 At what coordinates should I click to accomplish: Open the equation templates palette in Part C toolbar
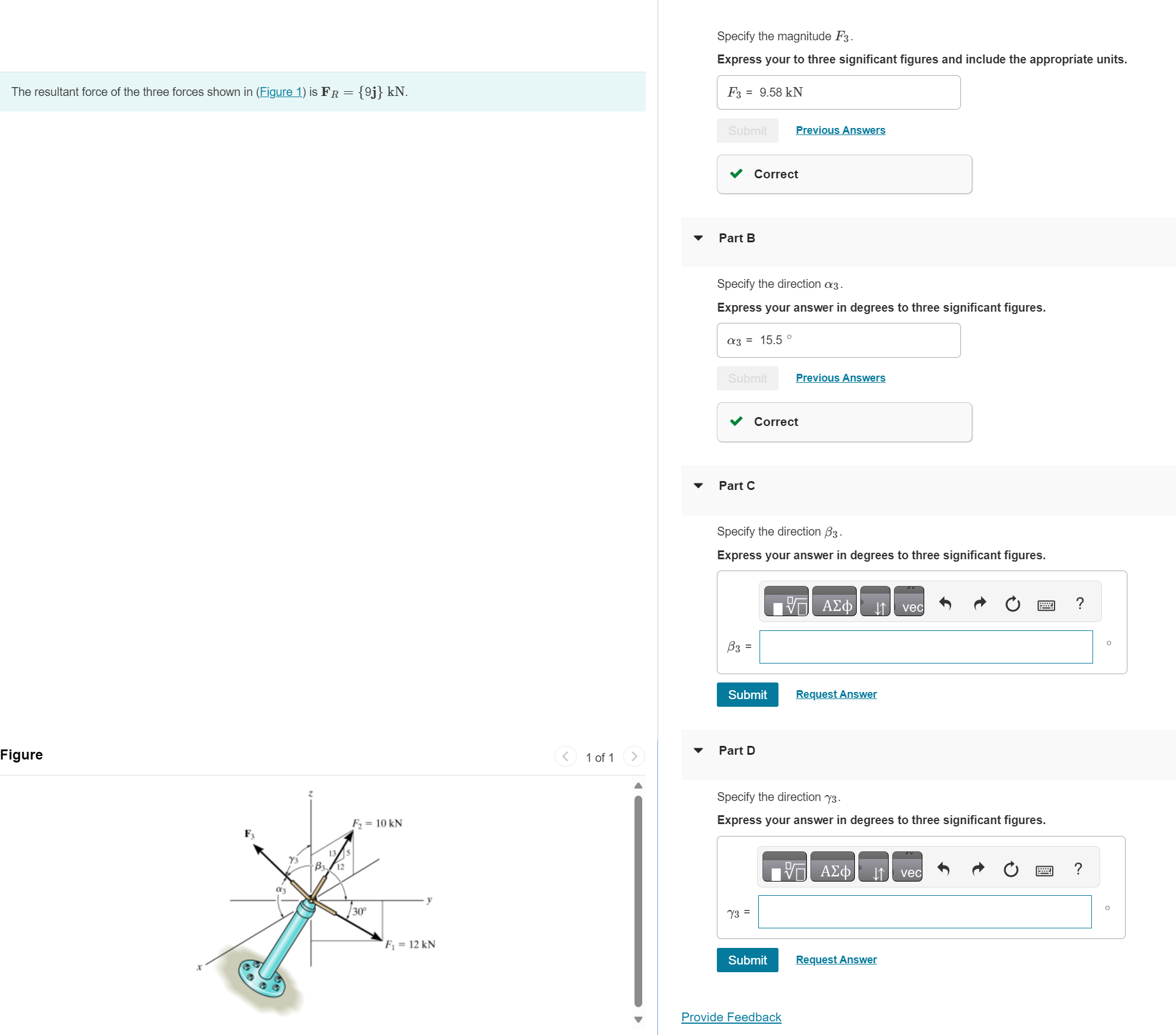pos(787,601)
